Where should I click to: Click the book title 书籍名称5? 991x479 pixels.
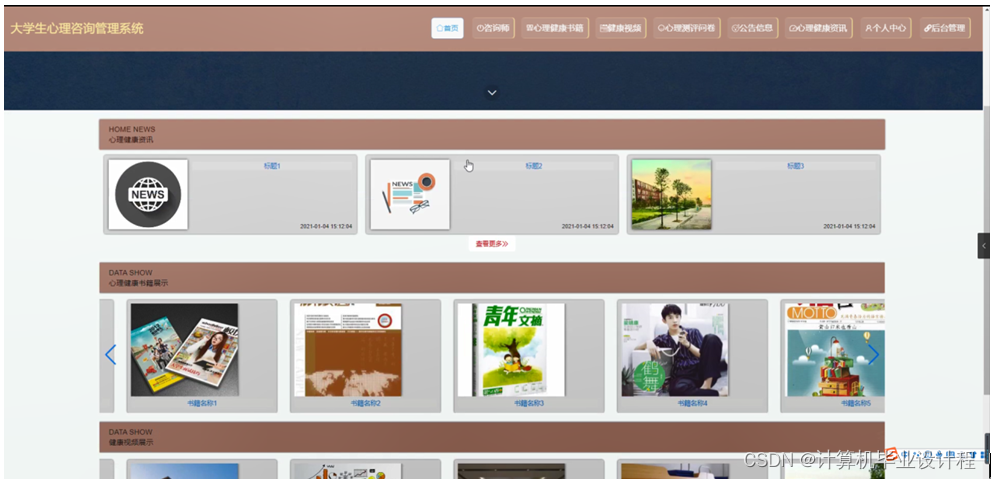point(855,403)
